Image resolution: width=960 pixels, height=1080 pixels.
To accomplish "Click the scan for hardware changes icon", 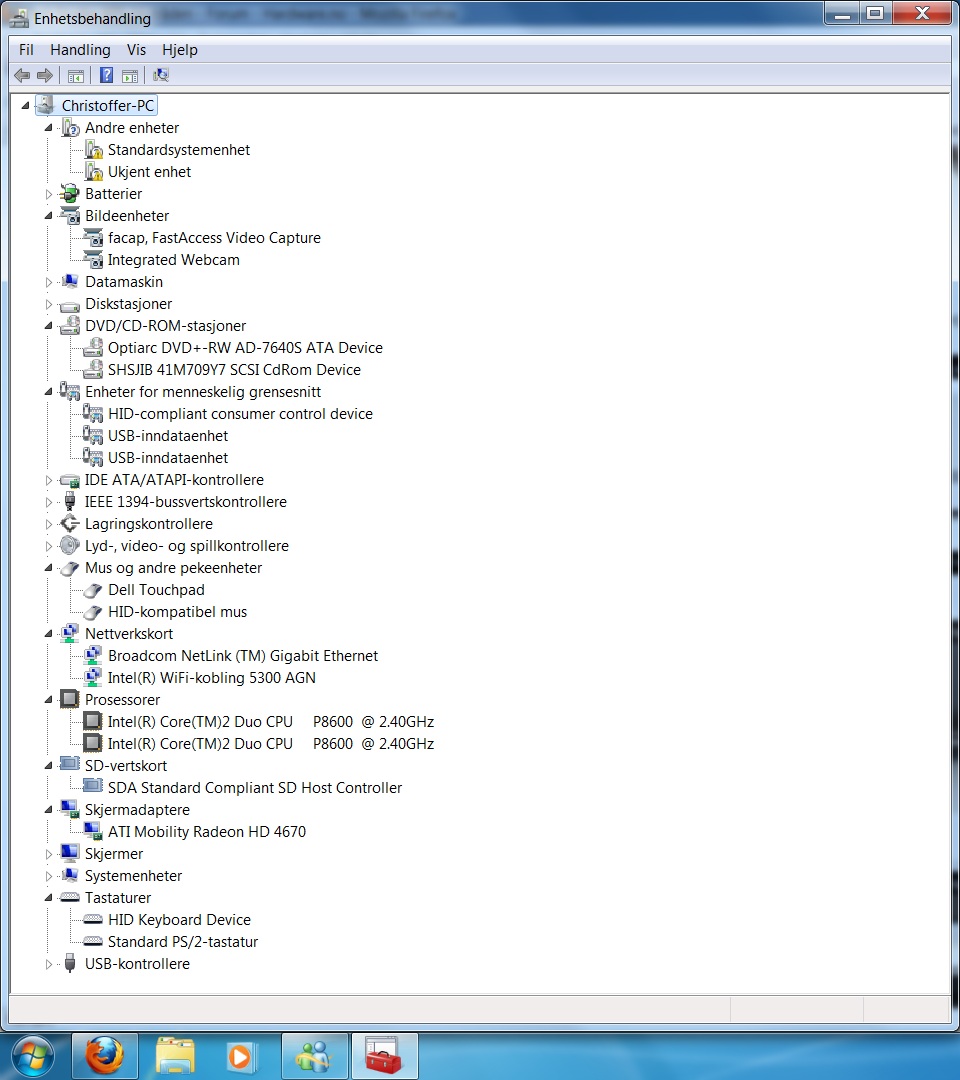I will [160, 75].
